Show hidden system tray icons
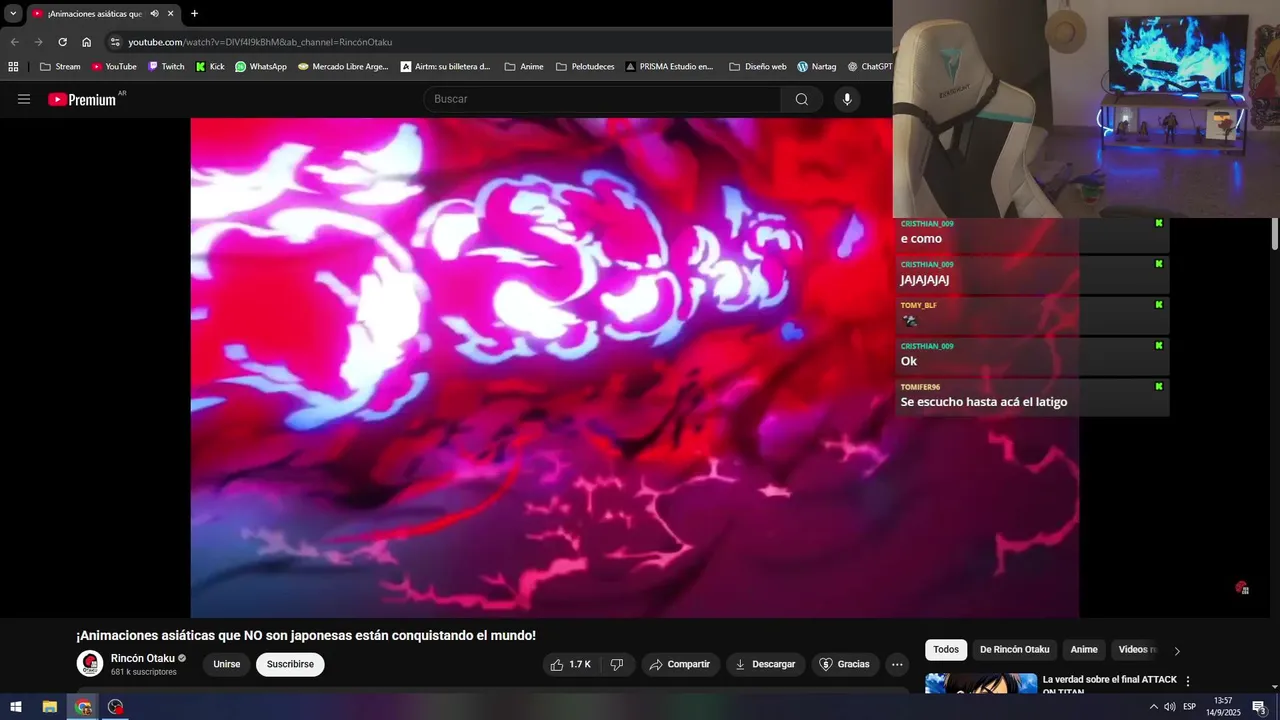The image size is (1280, 720). tap(1153, 707)
